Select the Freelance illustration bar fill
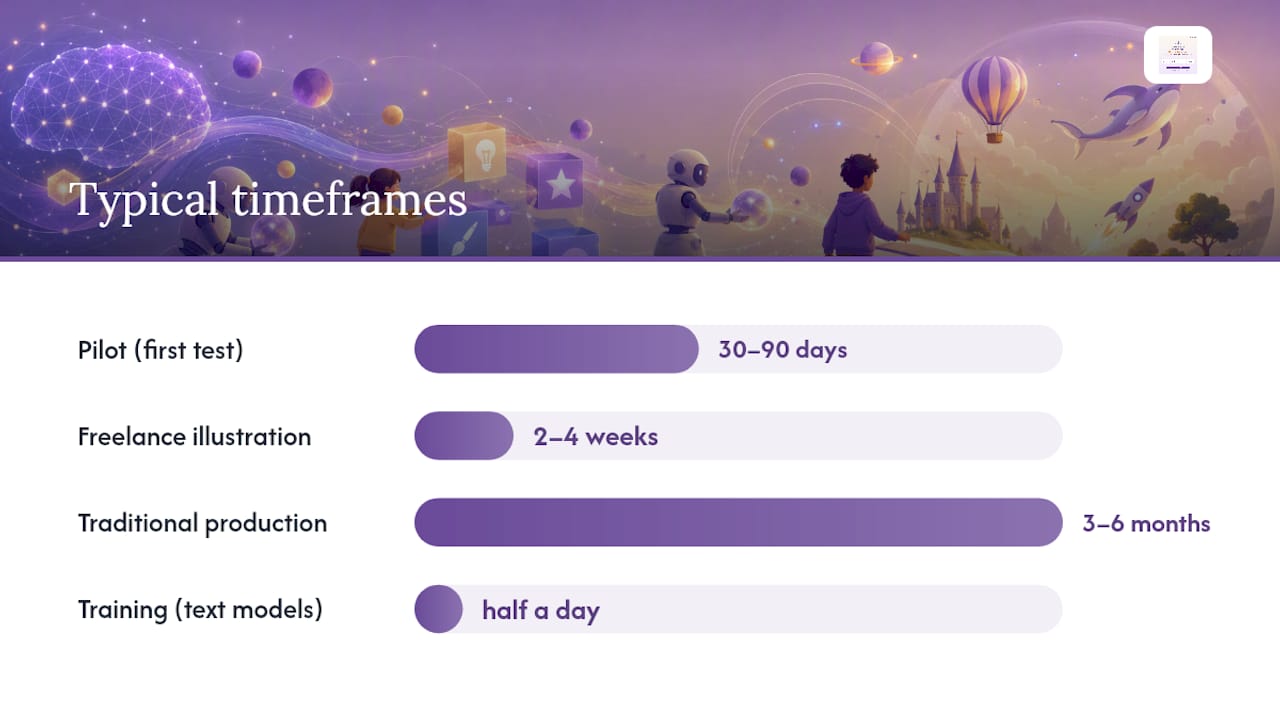Image resolution: width=1280 pixels, height=720 pixels. (x=464, y=436)
